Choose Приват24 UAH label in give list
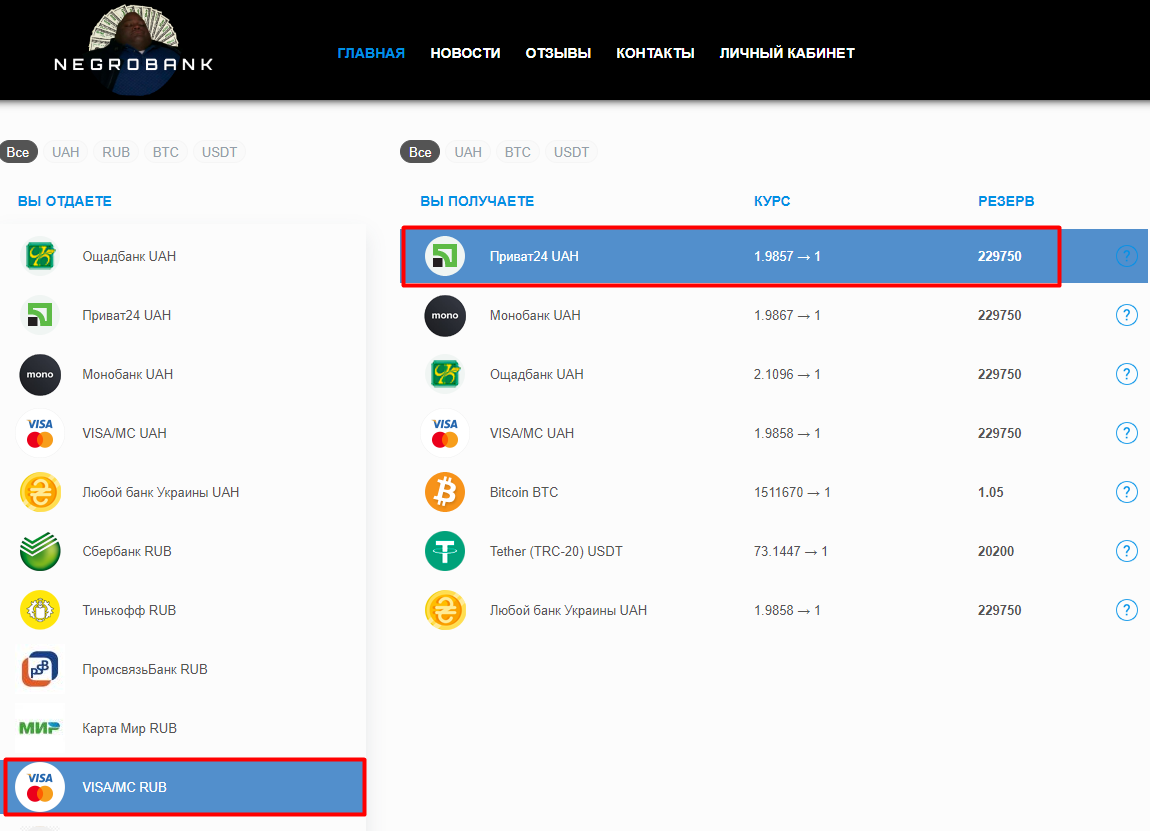1150x831 pixels. 126,315
